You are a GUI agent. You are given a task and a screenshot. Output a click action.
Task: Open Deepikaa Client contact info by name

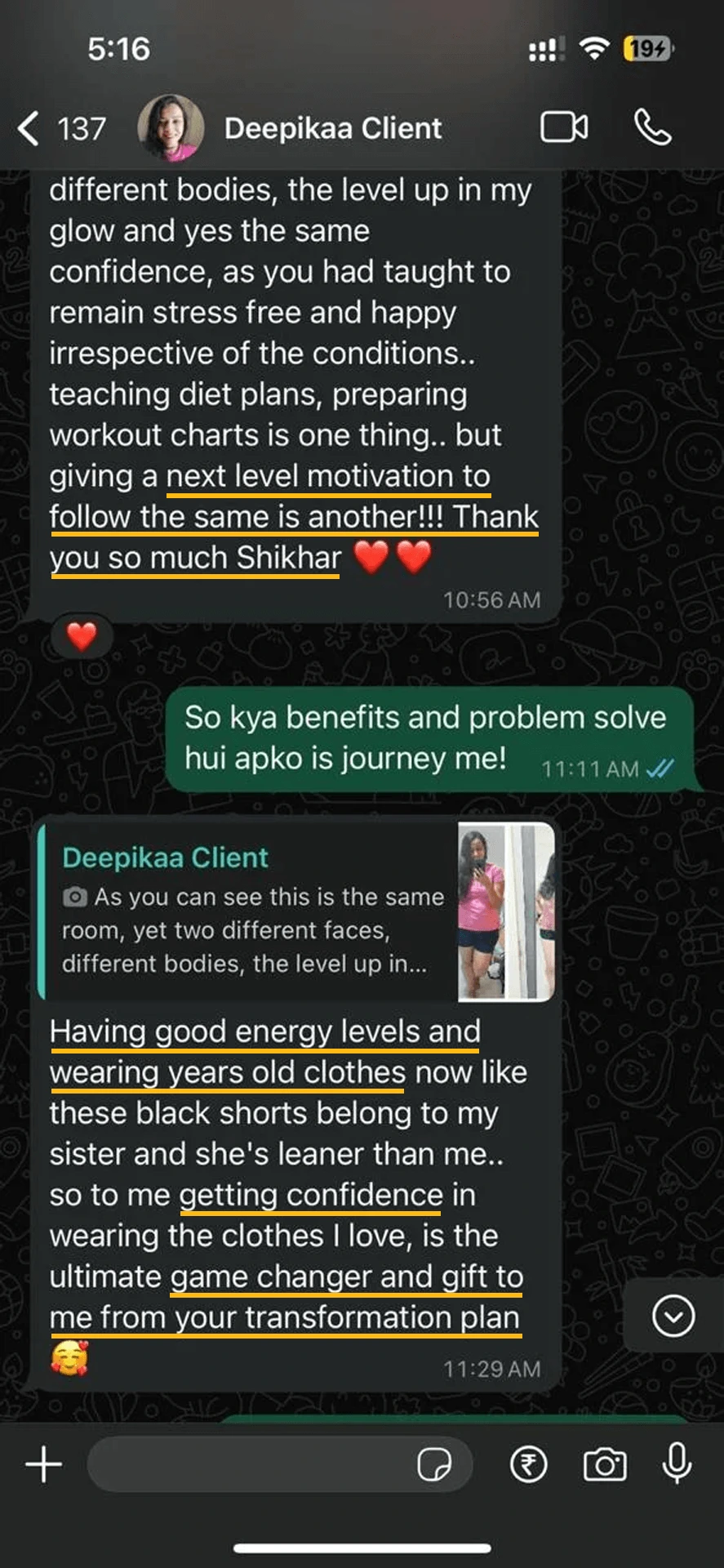pos(333,128)
